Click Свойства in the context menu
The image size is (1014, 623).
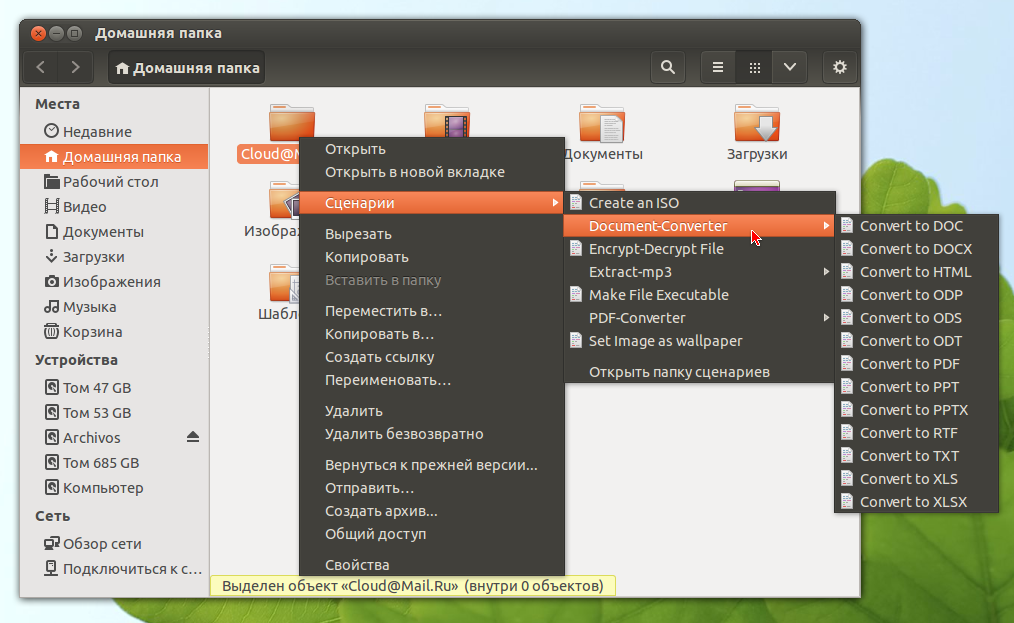[x=357, y=565]
